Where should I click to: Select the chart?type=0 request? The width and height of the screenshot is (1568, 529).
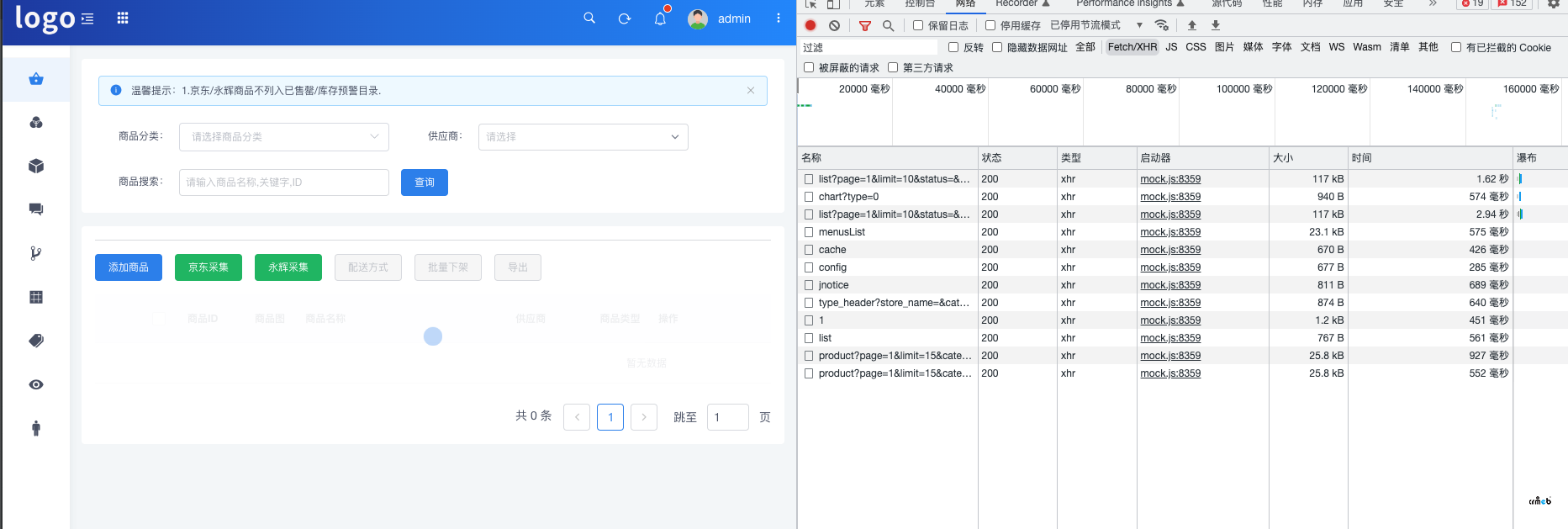(x=848, y=197)
